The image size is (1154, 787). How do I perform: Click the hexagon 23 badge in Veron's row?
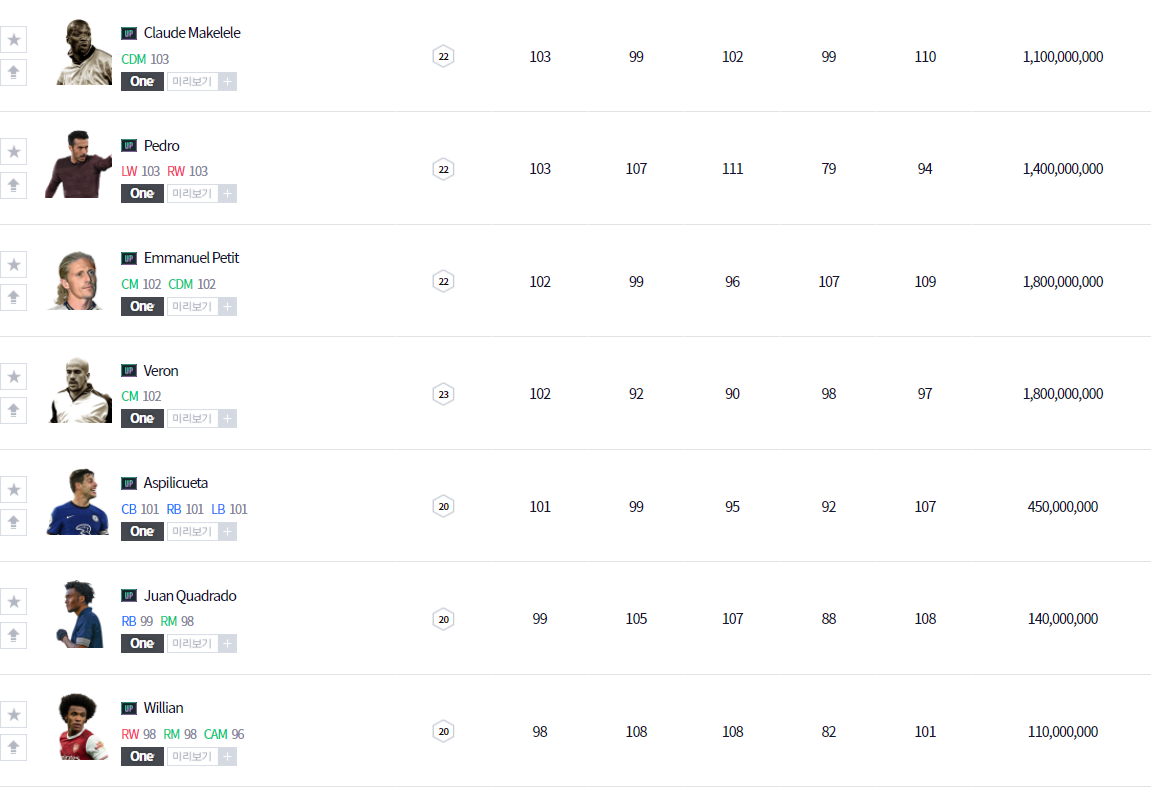pyautogui.click(x=443, y=394)
